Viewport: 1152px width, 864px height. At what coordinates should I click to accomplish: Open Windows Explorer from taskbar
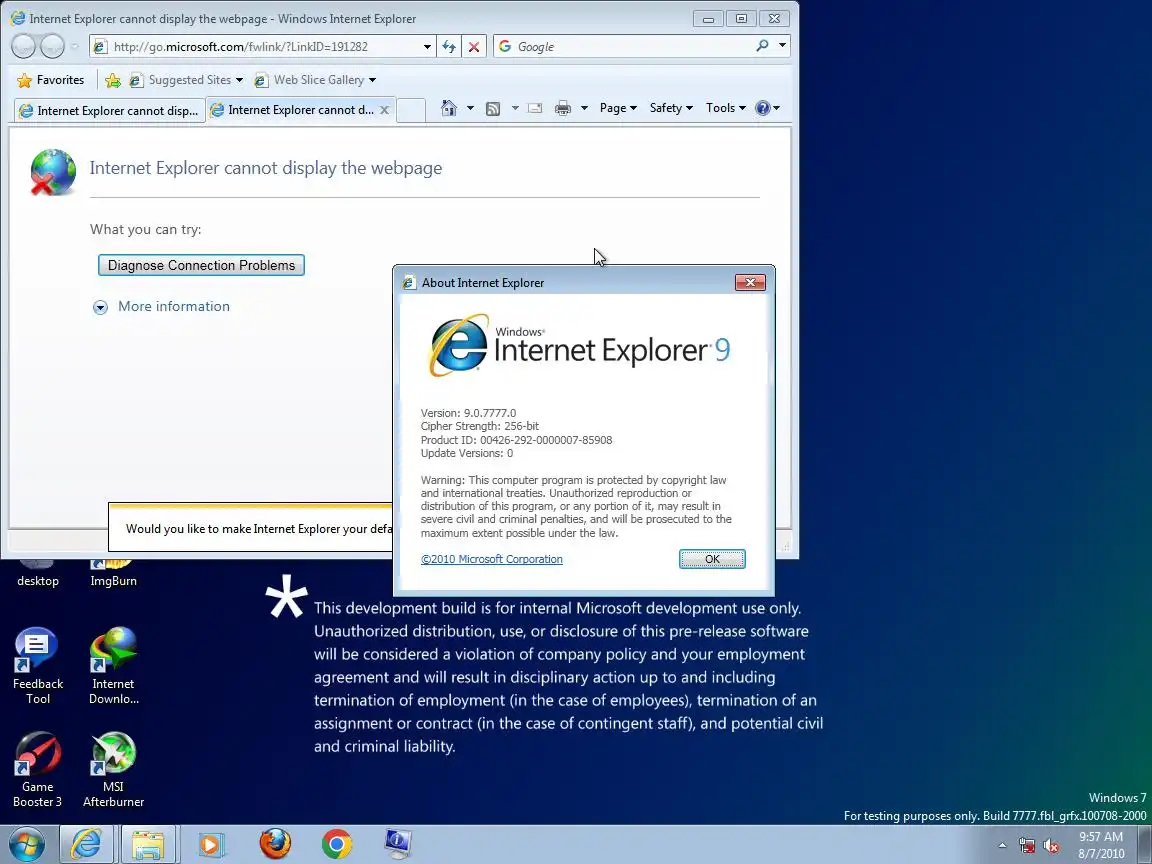(x=147, y=845)
